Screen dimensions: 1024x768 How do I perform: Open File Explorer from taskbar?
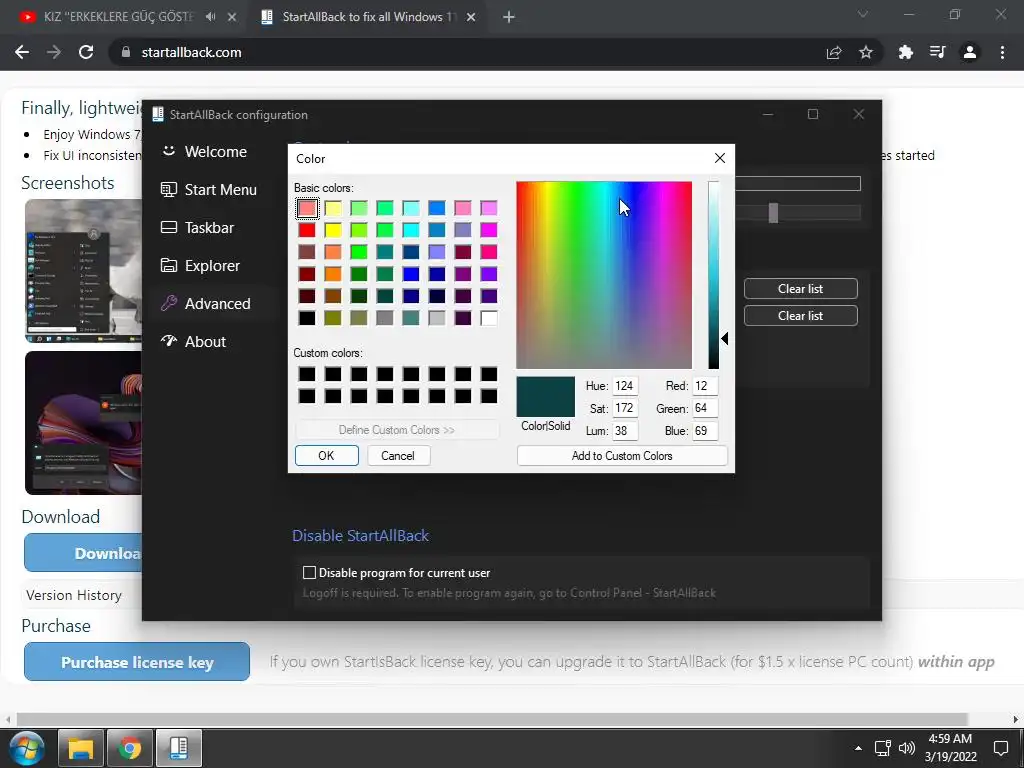[81, 748]
